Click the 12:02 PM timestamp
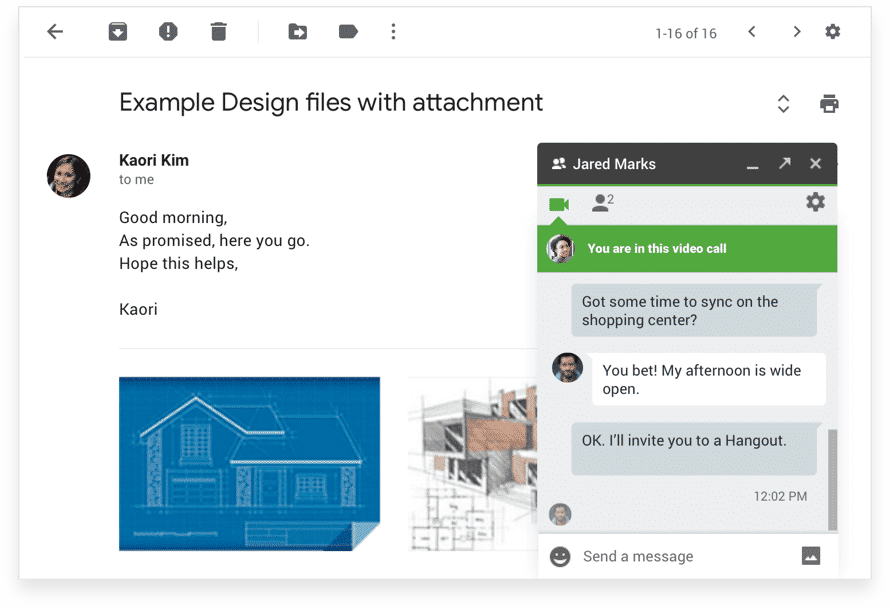890x608 pixels. click(780, 497)
